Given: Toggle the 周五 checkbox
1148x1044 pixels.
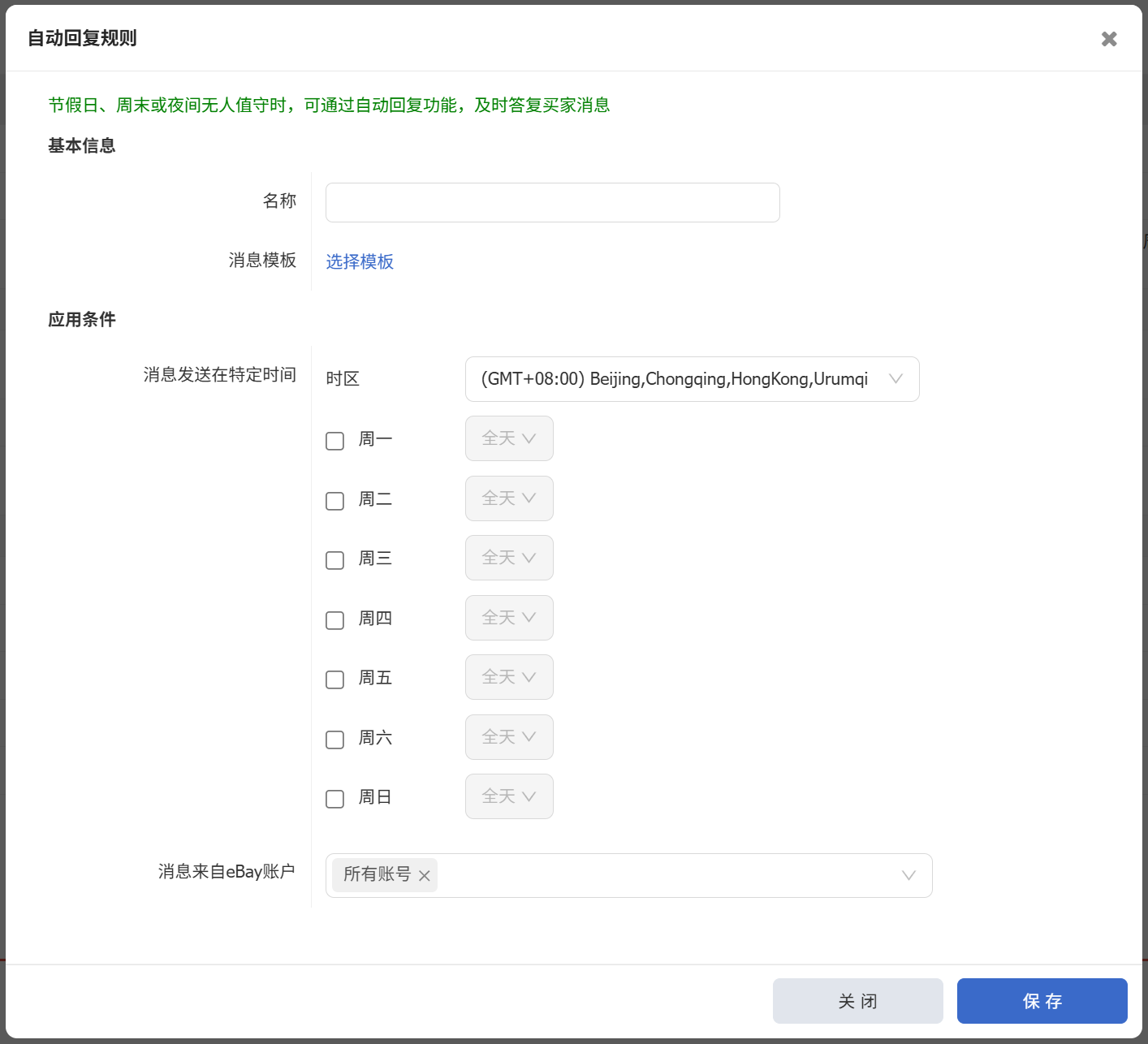Looking at the screenshot, I should (x=334, y=679).
